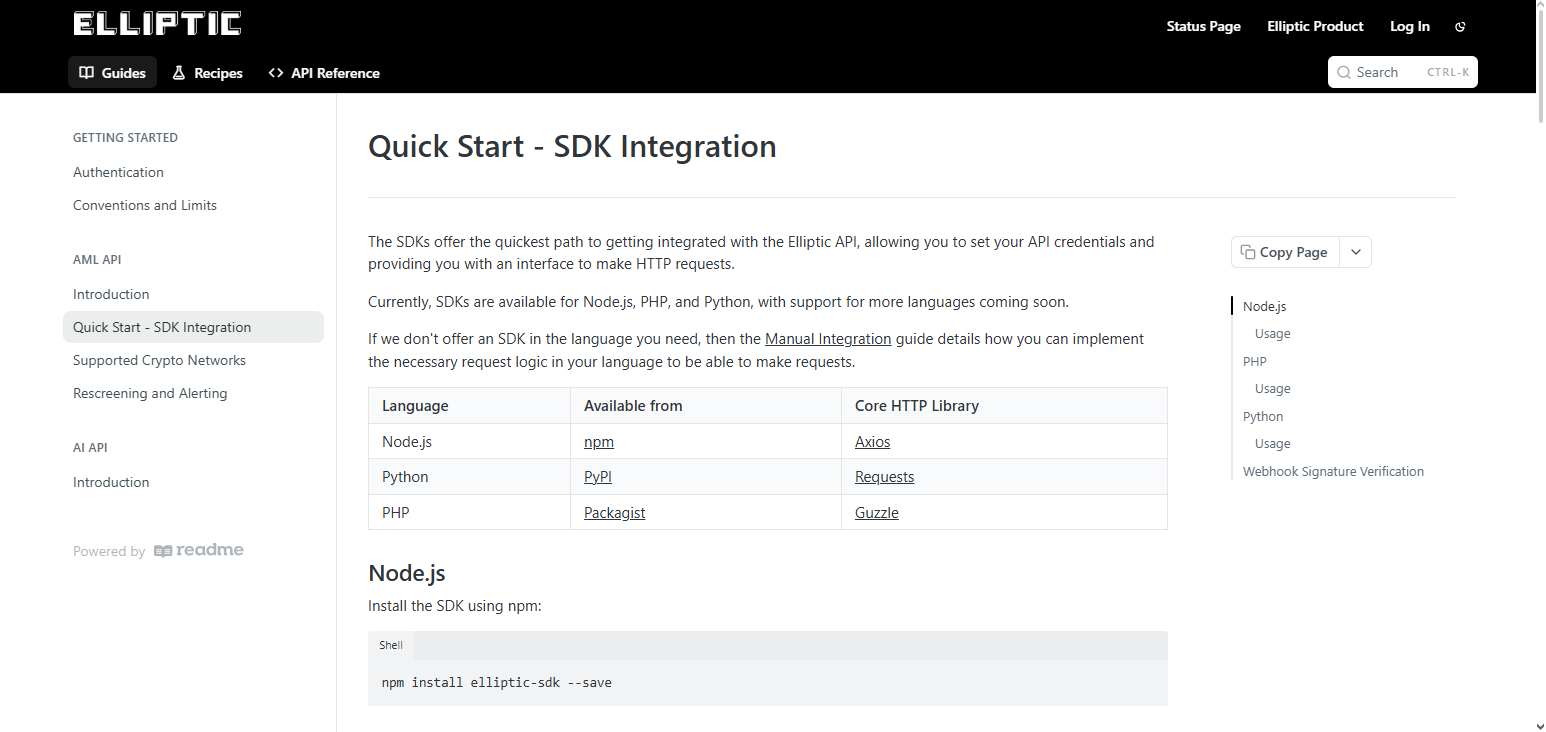
Task: Open the Status Page link
Action: pos(1203,27)
